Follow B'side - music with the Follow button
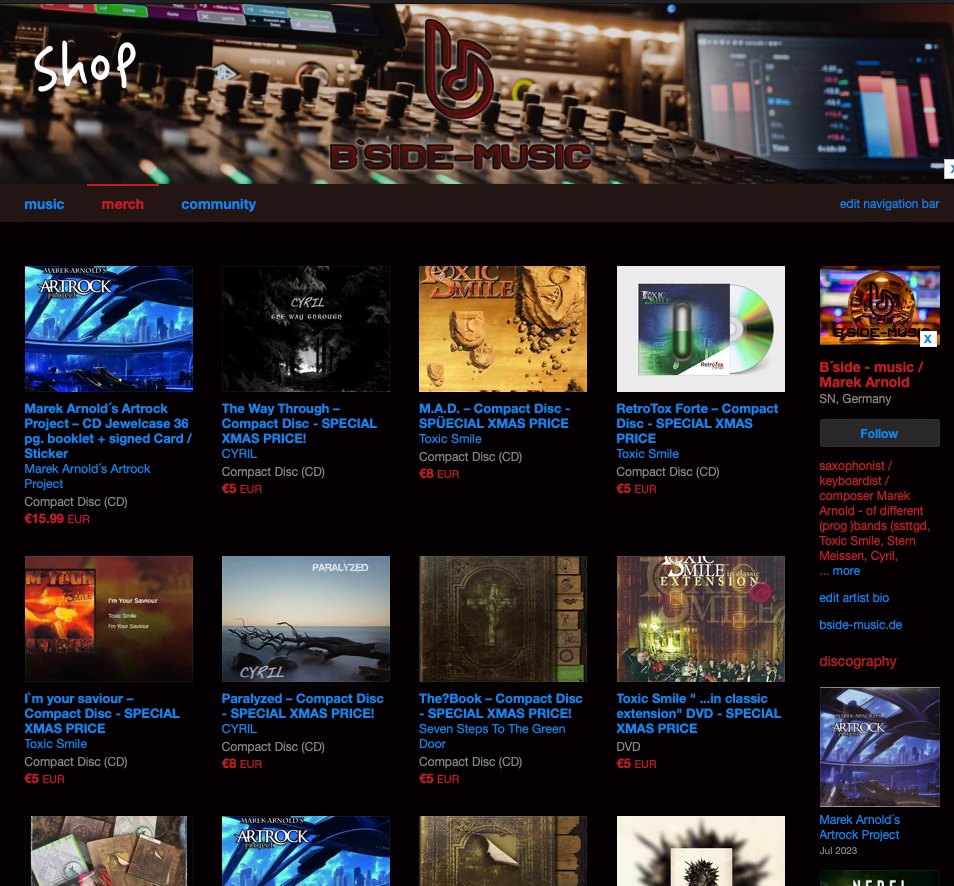The height and width of the screenshot is (886, 954). [879, 434]
